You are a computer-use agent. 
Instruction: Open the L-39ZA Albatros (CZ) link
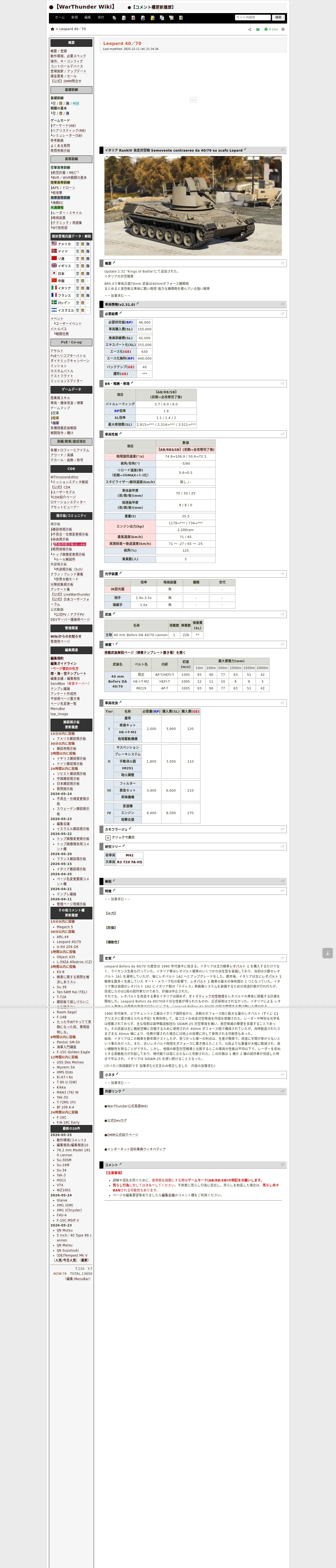point(74,962)
